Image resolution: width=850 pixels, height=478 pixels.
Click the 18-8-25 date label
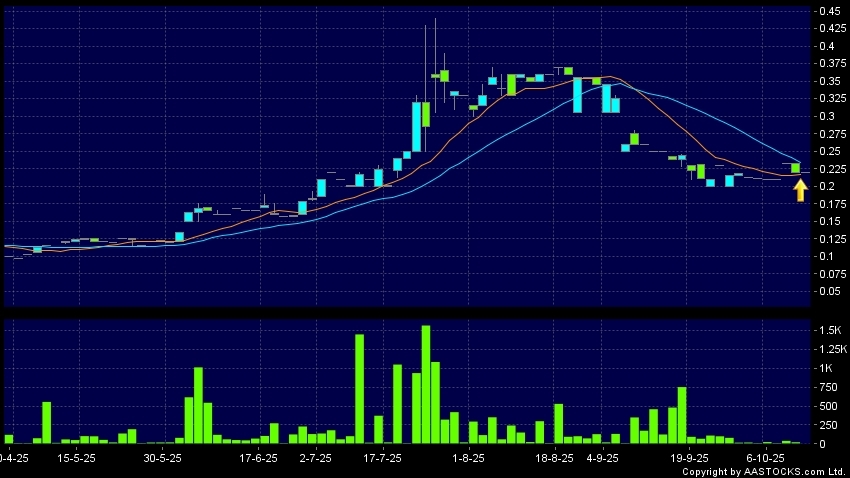555,457
